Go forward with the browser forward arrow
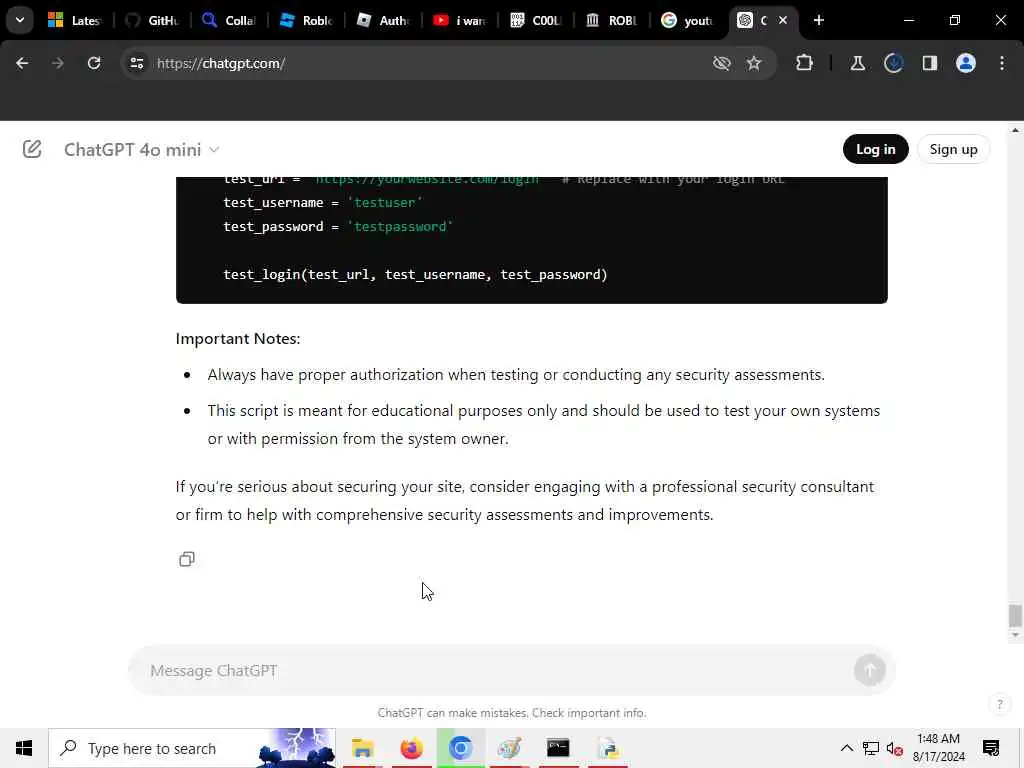 pyautogui.click(x=57, y=63)
